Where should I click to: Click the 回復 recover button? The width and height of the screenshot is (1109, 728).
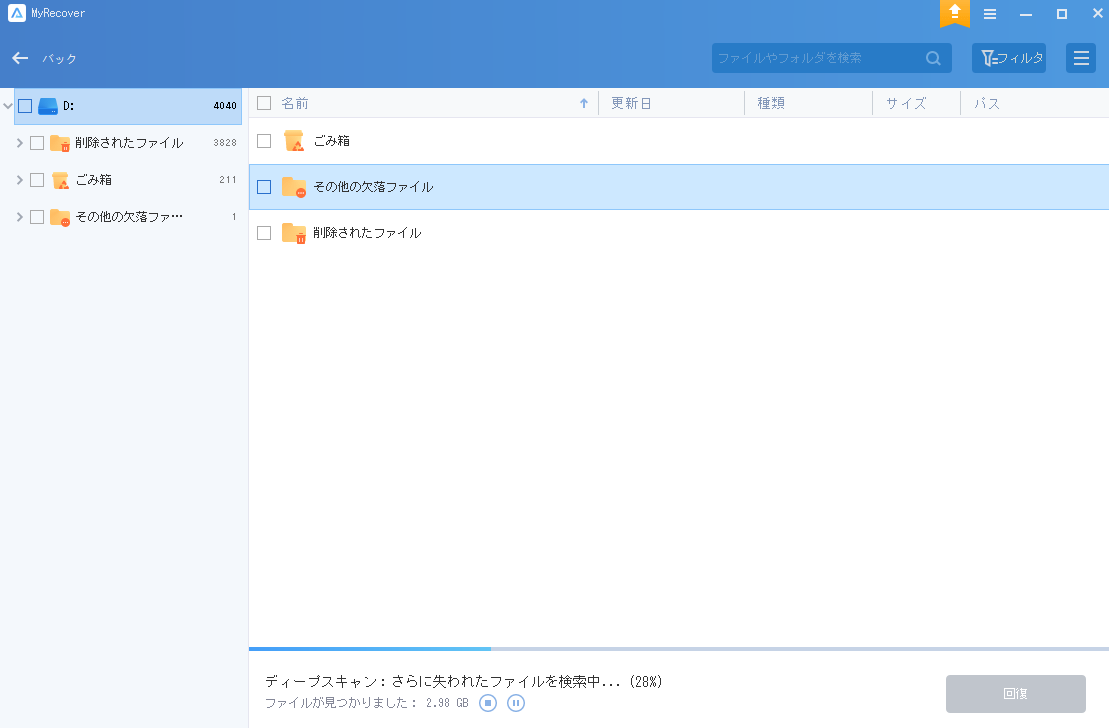(1016, 693)
